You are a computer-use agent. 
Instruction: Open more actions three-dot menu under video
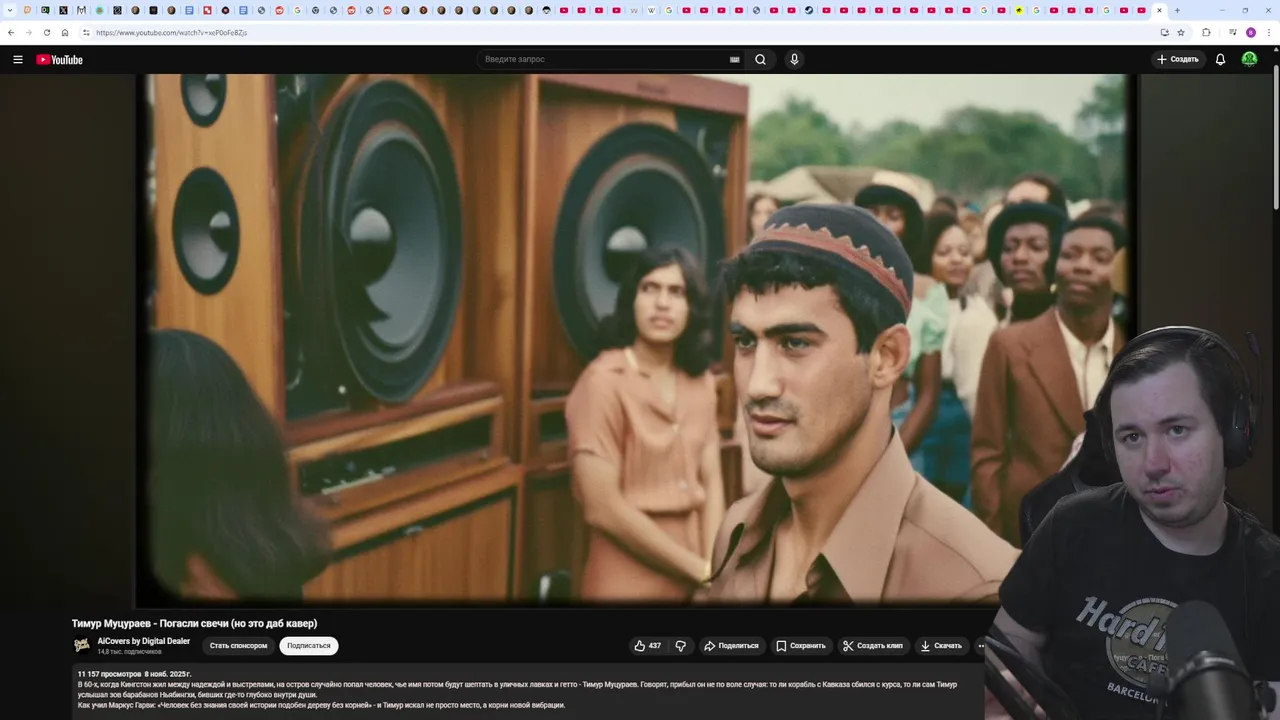point(981,646)
